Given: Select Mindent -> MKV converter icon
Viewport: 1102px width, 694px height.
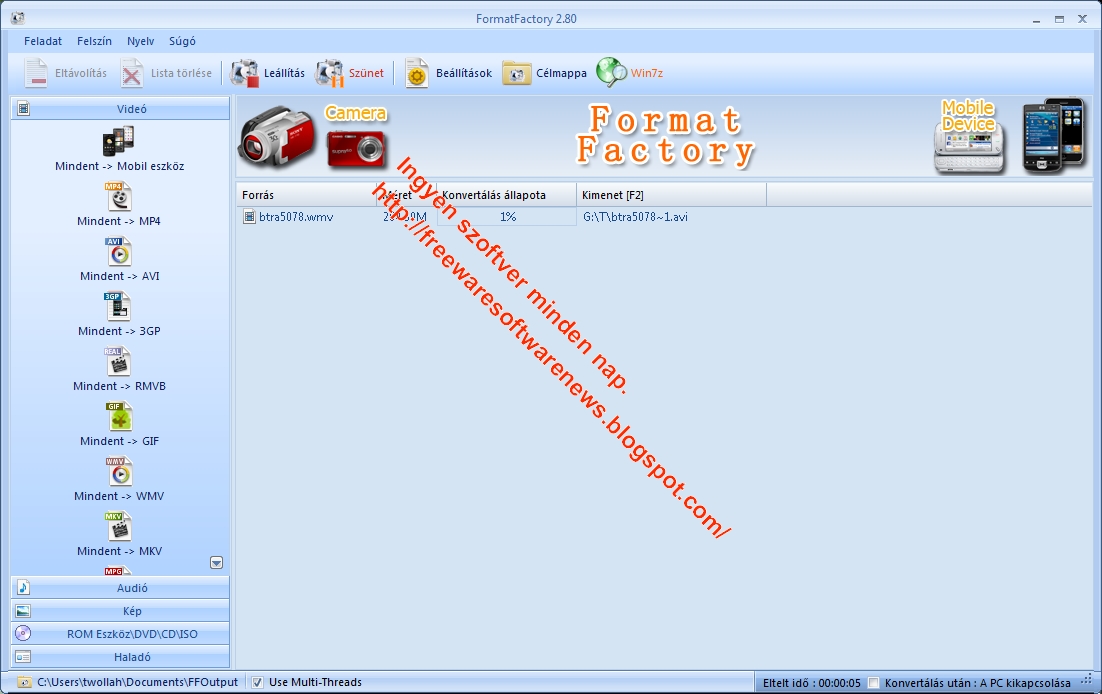Looking at the screenshot, I should point(117,527).
